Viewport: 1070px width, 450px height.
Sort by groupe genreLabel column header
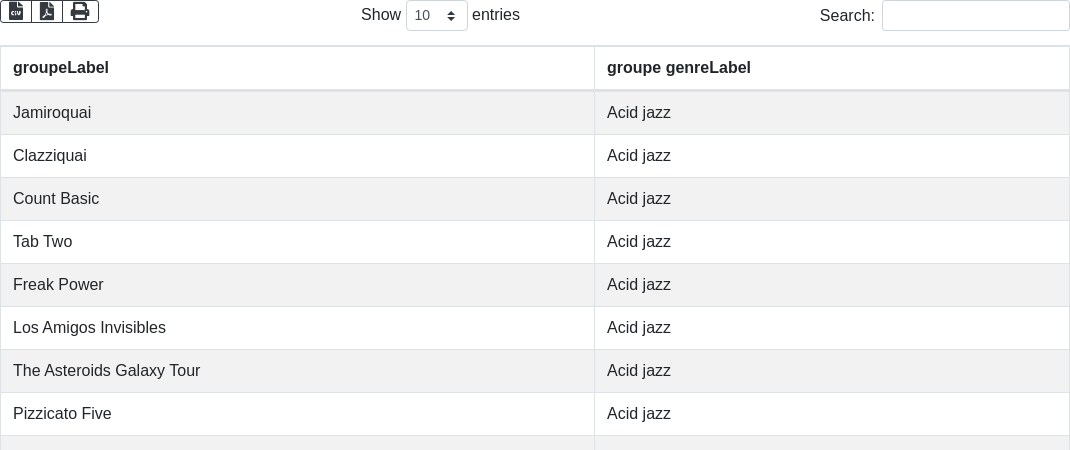pos(678,68)
